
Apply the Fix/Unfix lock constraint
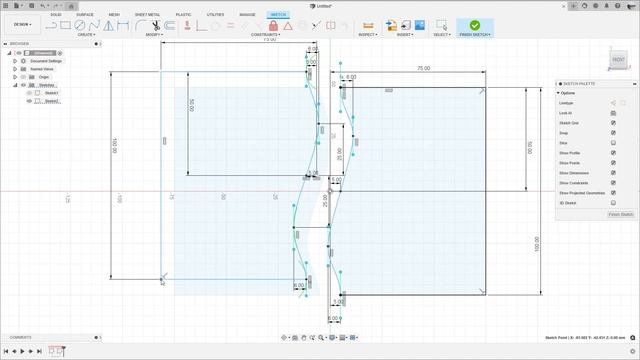click(x=273, y=25)
